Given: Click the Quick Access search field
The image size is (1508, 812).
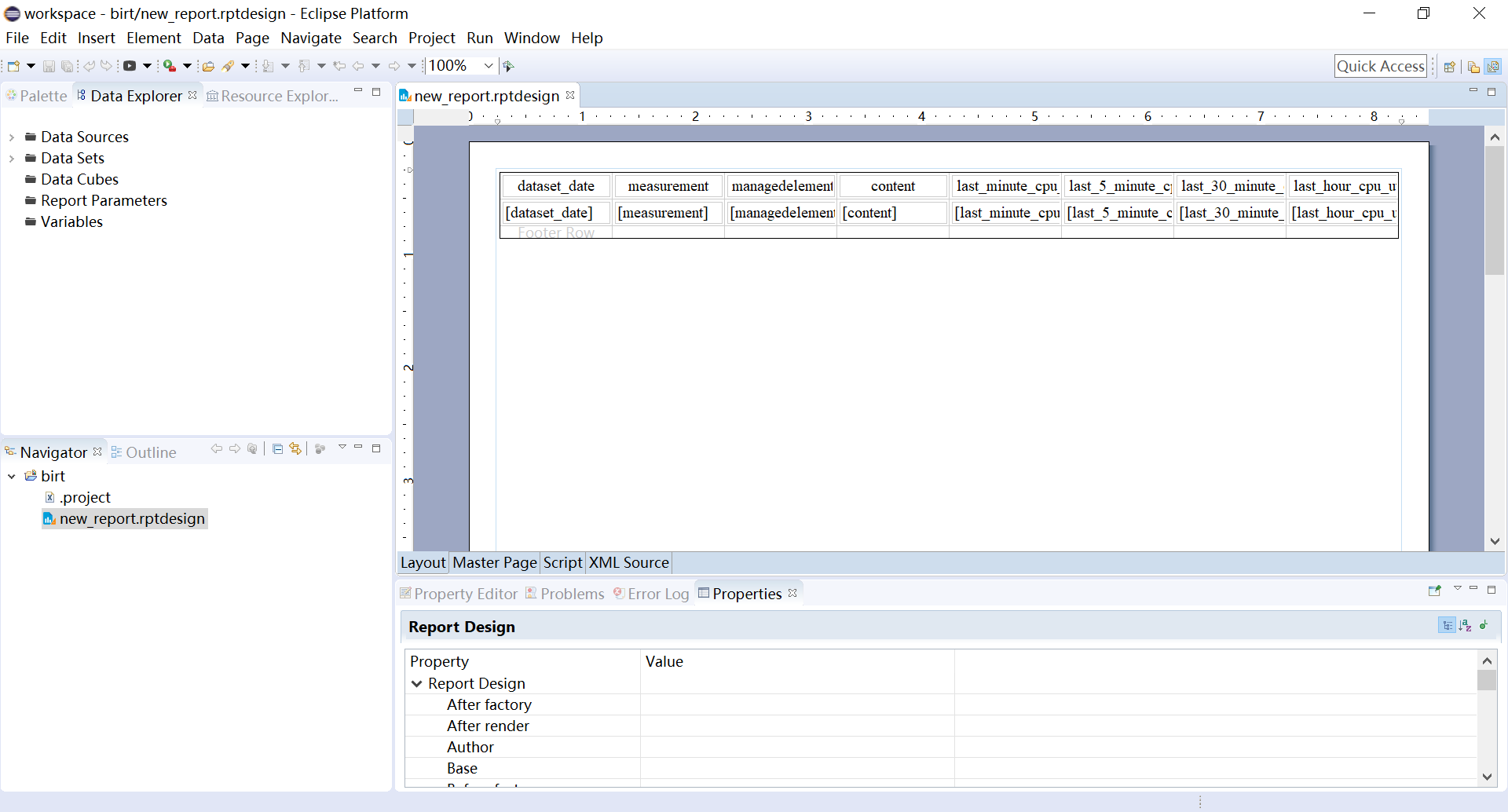Looking at the screenshot, I should [1380, 67].
